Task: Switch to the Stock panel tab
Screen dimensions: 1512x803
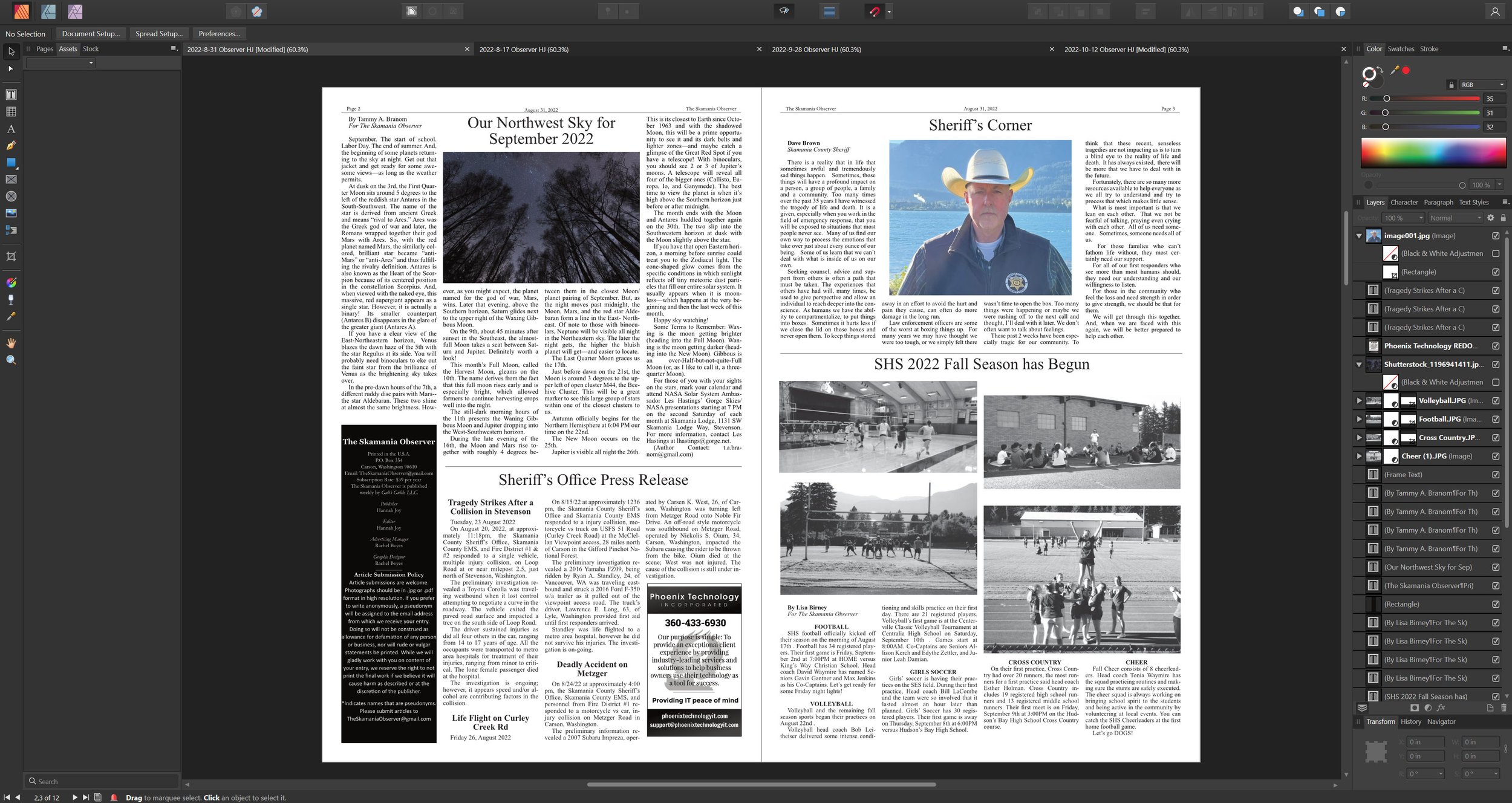Action: 91,49
